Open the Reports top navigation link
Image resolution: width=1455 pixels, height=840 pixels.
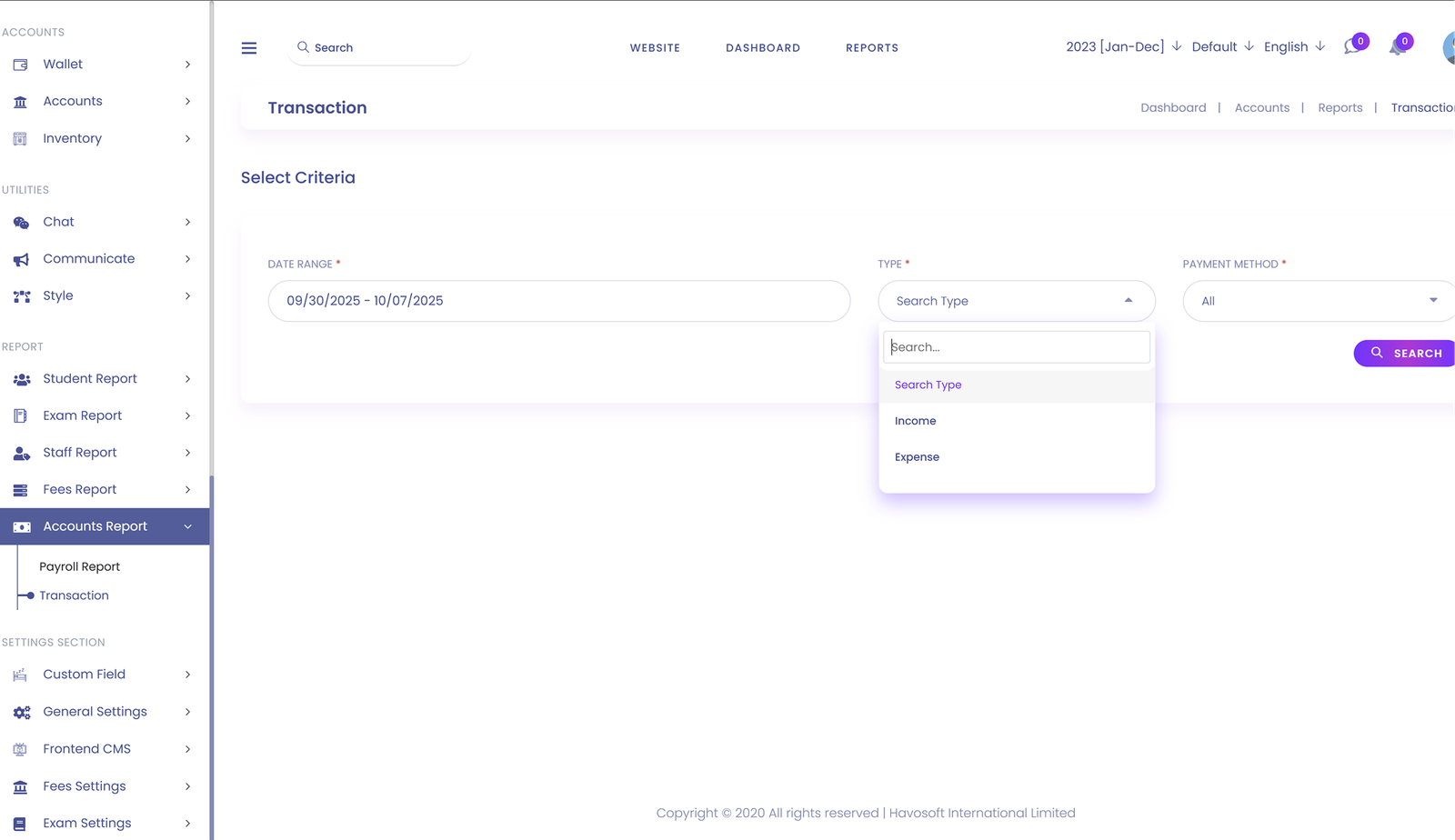point(871,48)
